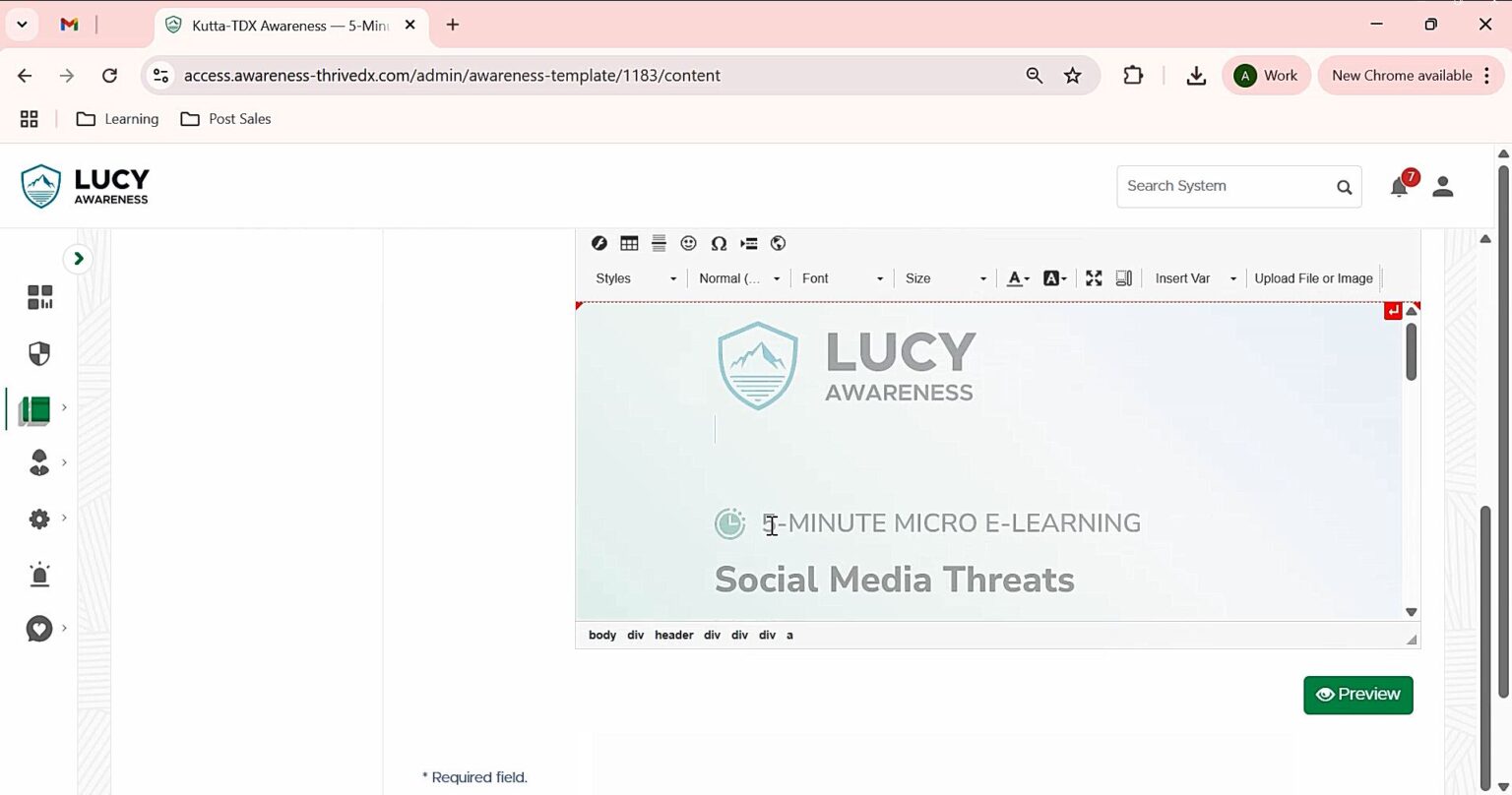This screenshot has width=1512, height=795.
Task: Click the red paragraph insert marker
Action: [x=1392, y=311]
